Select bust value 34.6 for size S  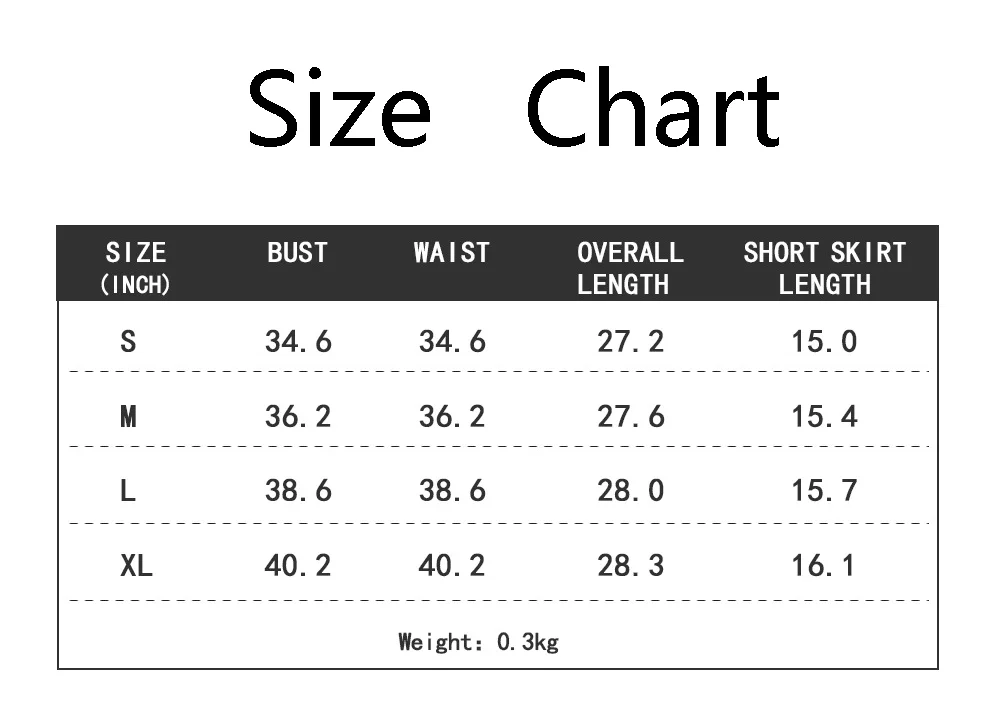coord(298,342)
